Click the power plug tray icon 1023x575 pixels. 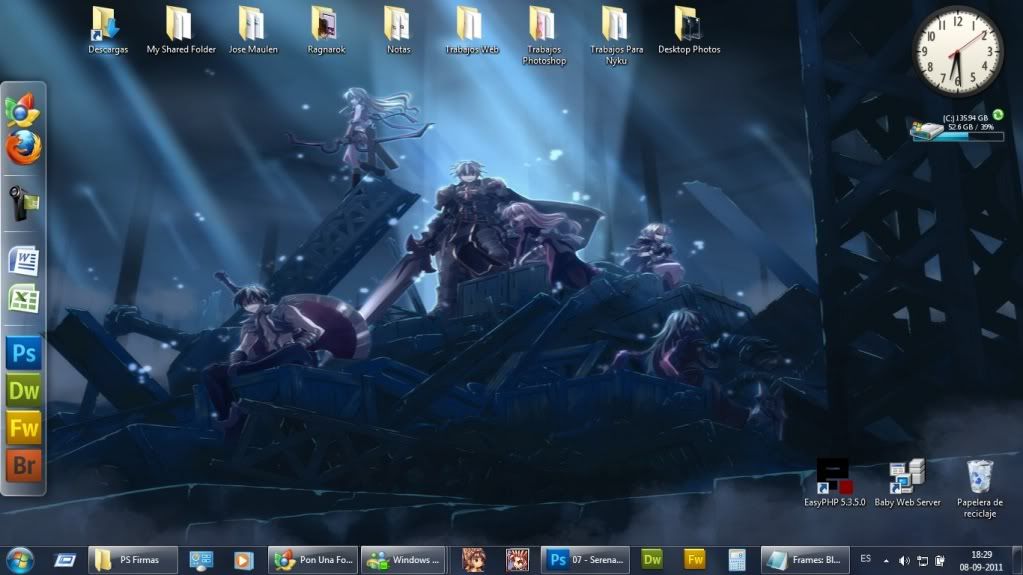tap(939, 561)
